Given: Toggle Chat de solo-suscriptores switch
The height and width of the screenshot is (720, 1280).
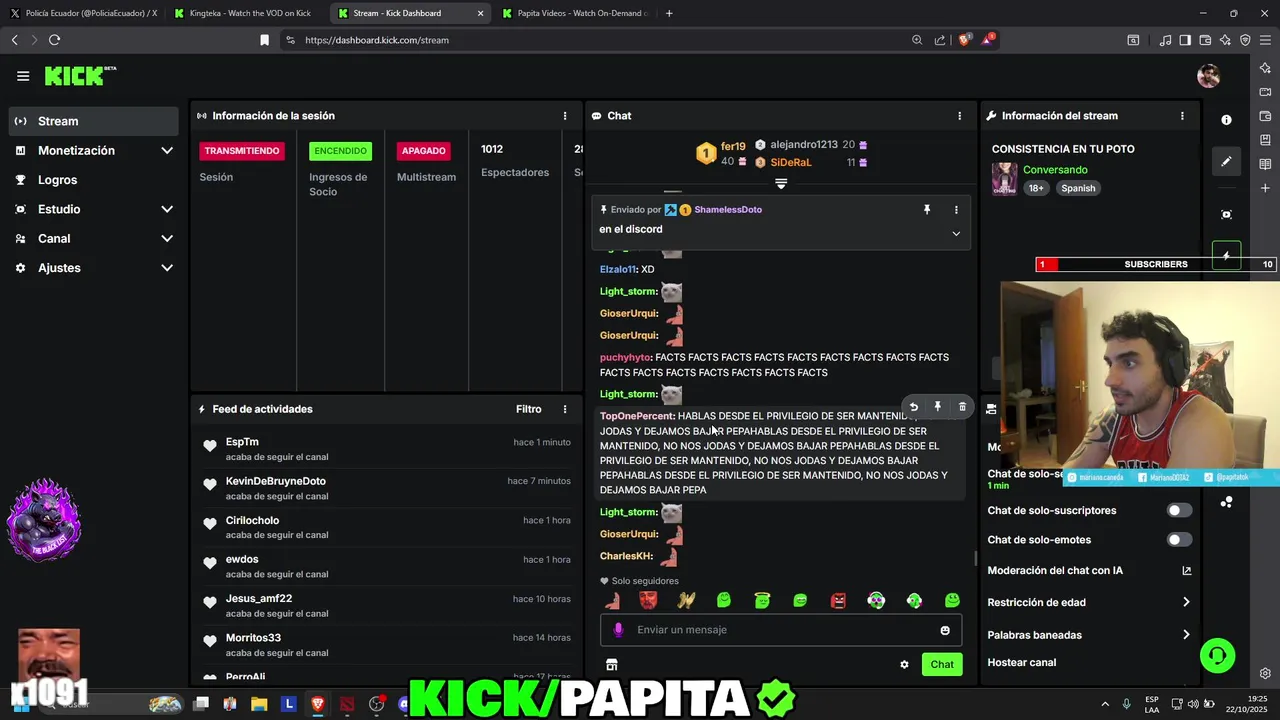Looking at the screenshot, I should point(1179,510).
